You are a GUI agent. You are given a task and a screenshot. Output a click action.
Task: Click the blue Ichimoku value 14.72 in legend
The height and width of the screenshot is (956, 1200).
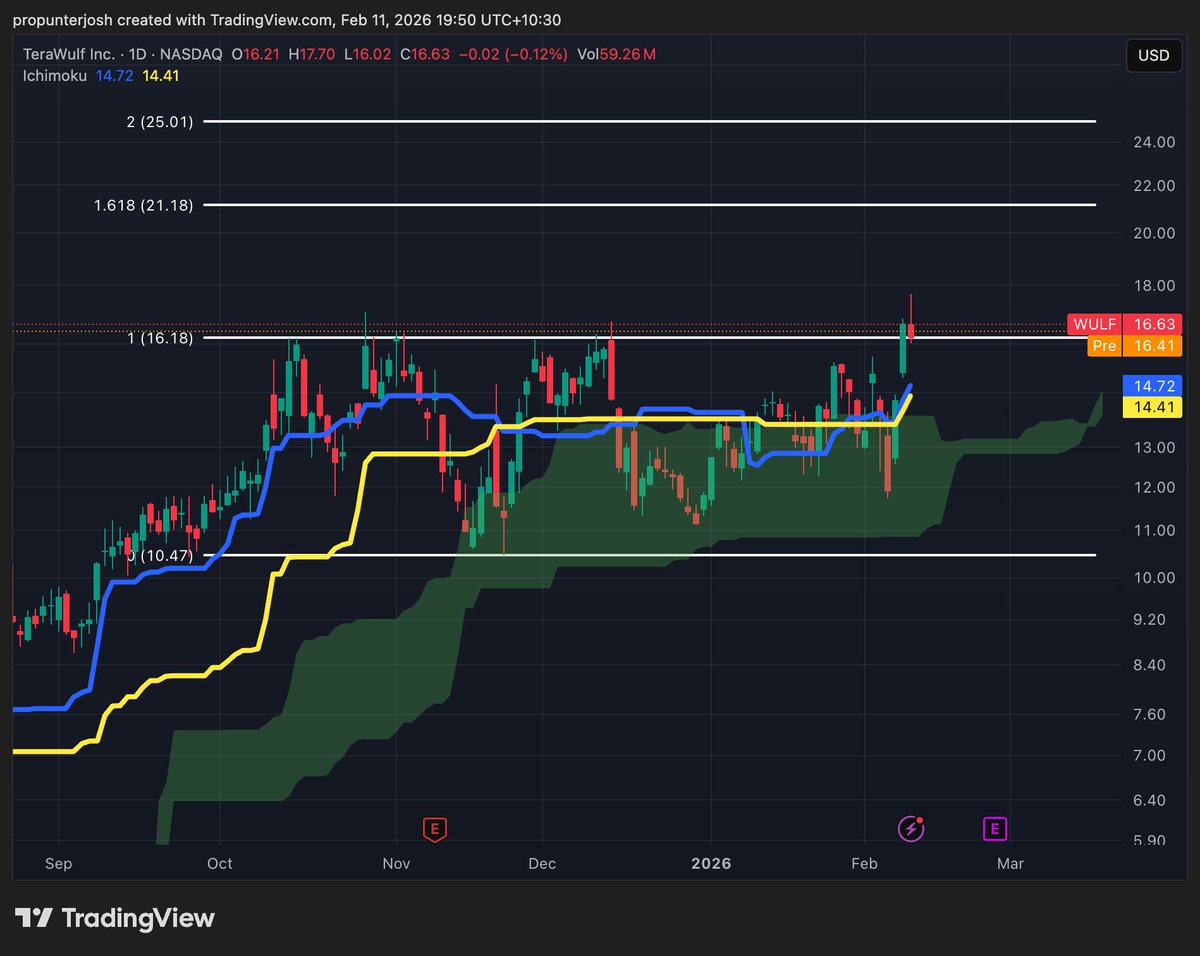(x=113, y=74)
